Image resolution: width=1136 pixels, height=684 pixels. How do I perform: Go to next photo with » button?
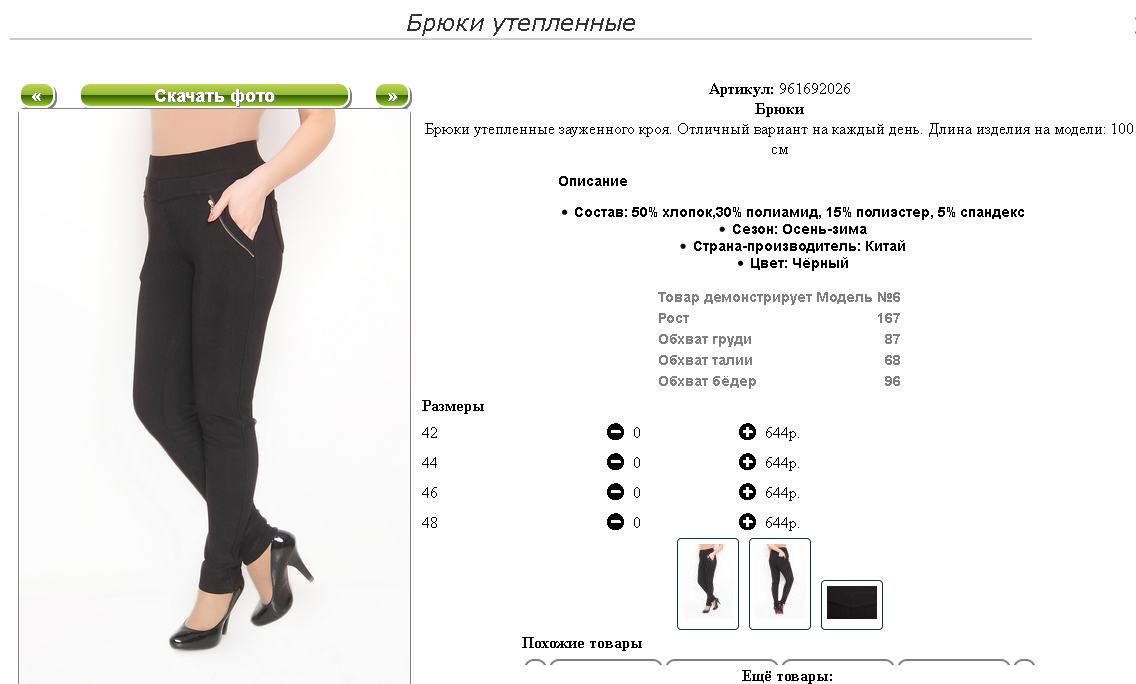(393, 96)
